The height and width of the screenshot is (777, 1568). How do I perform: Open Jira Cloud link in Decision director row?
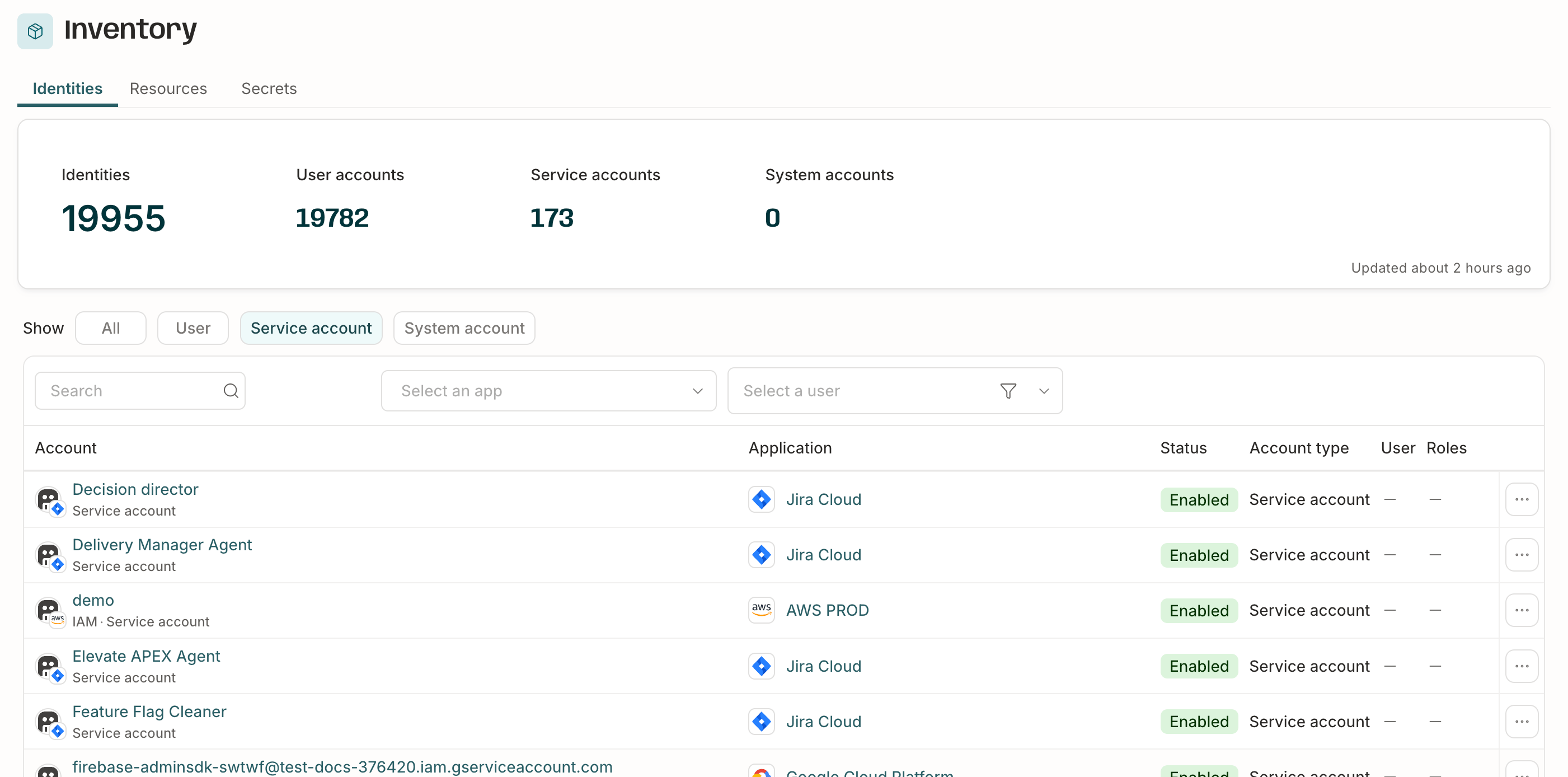tap(824, 499)
